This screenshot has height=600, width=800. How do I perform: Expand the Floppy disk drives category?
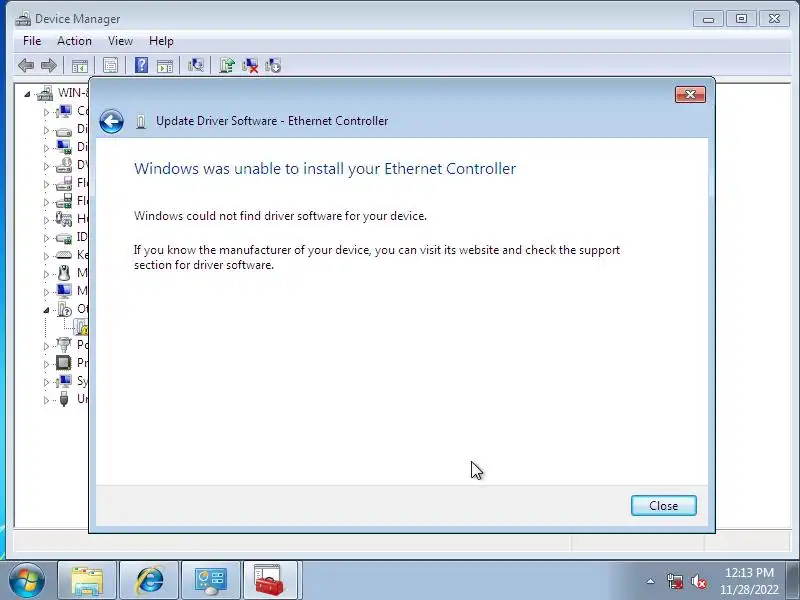(46, 184)
